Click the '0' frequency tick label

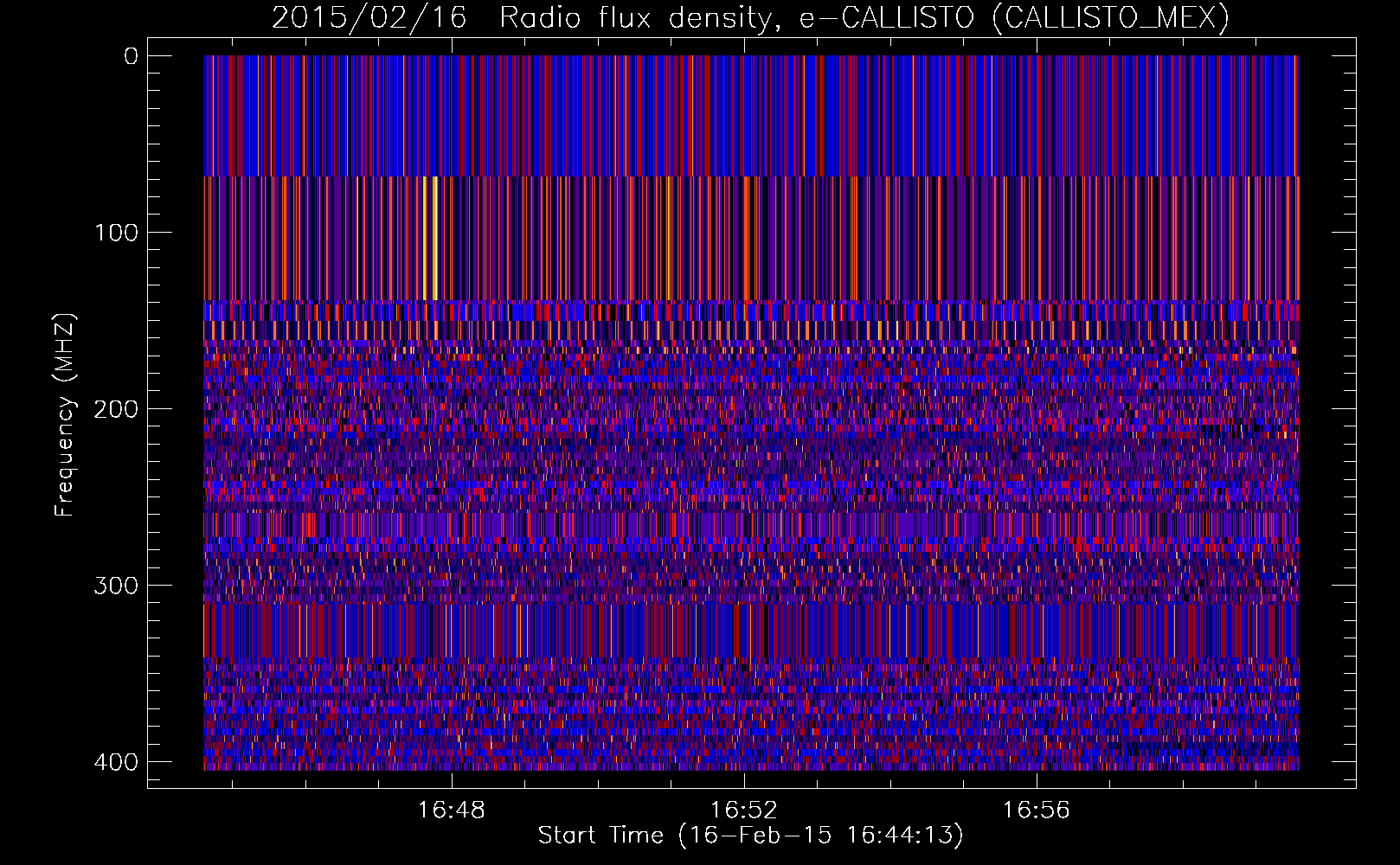131,56
